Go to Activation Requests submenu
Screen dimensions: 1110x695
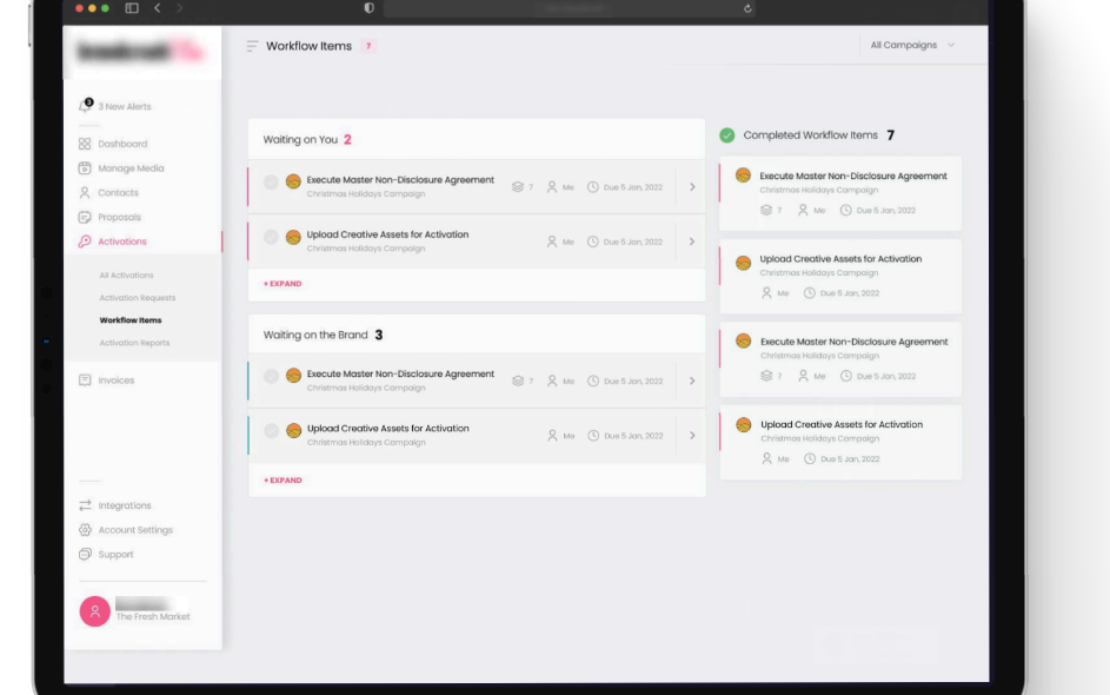137,298
